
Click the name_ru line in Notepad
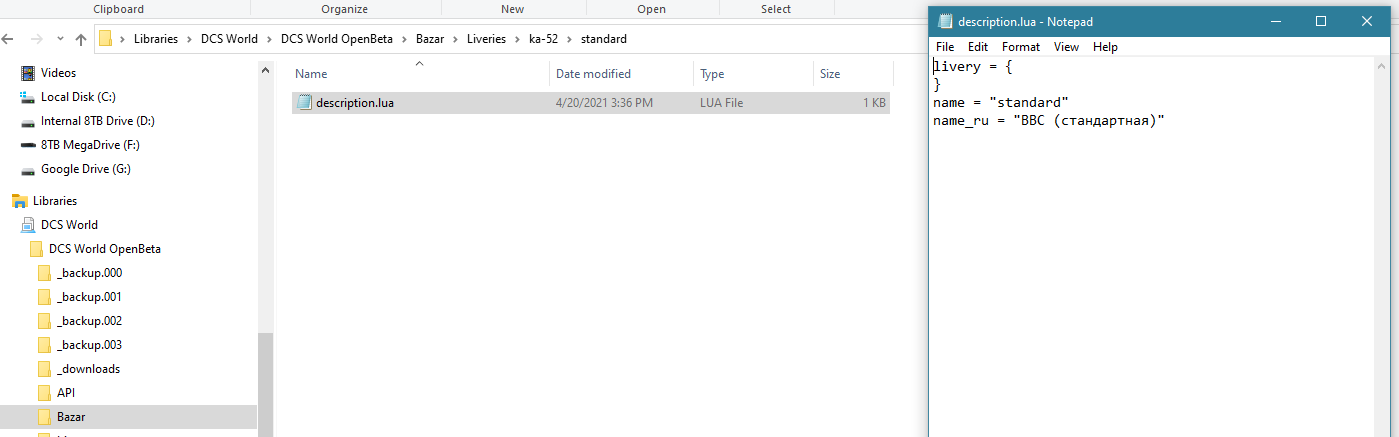pos(1049,121)
